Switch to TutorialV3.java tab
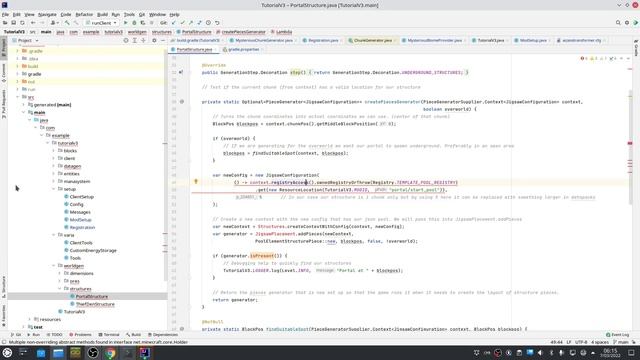This screenshot has height=360, width=640. click(490, 40)
